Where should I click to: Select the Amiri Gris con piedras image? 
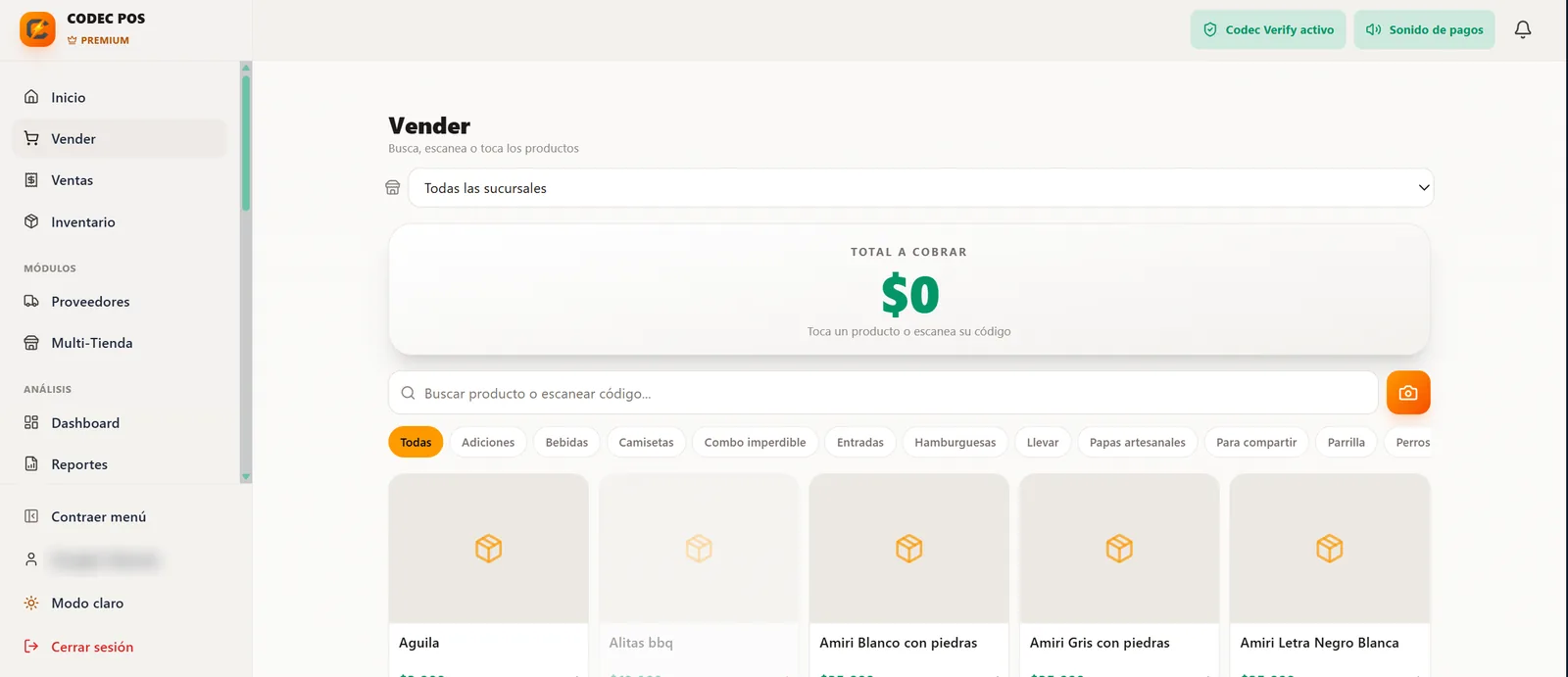[x=1119, y=549]
